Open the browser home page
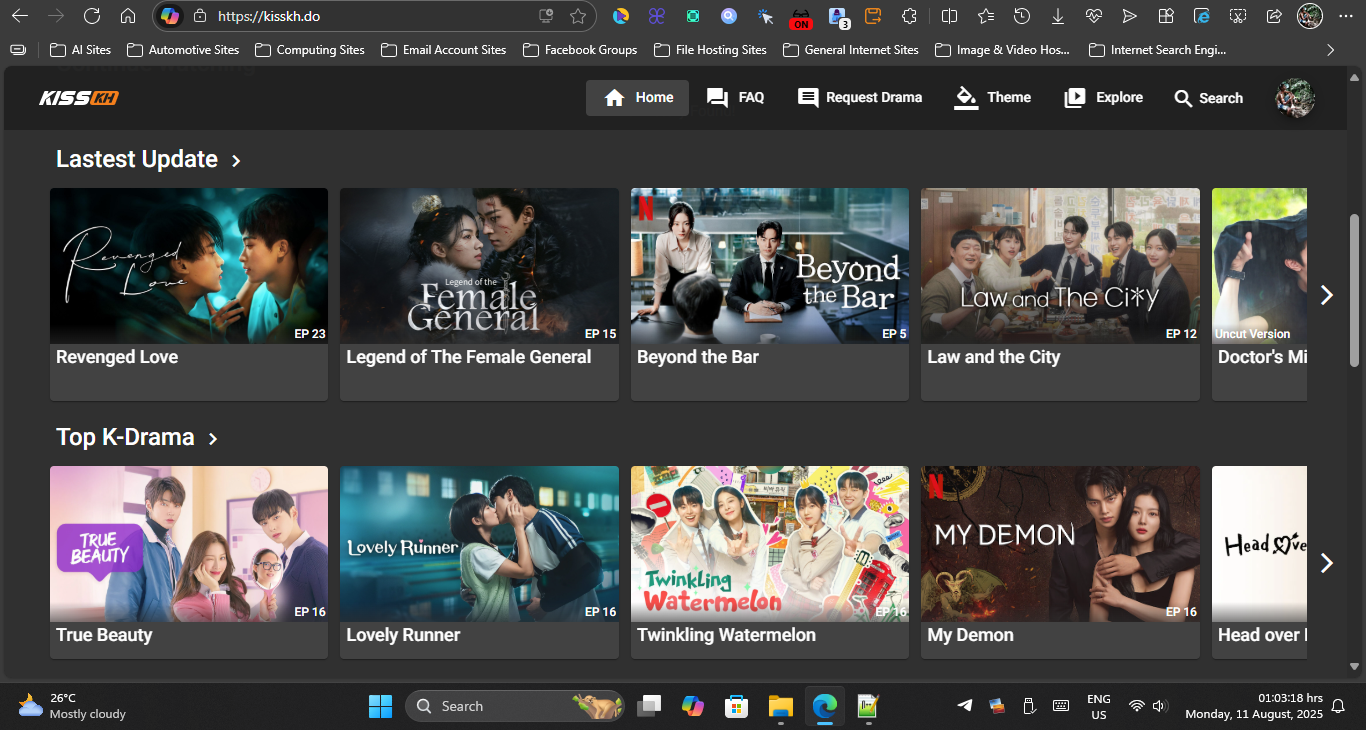Viewport: 1366px width, 730px height. (128, 16)
